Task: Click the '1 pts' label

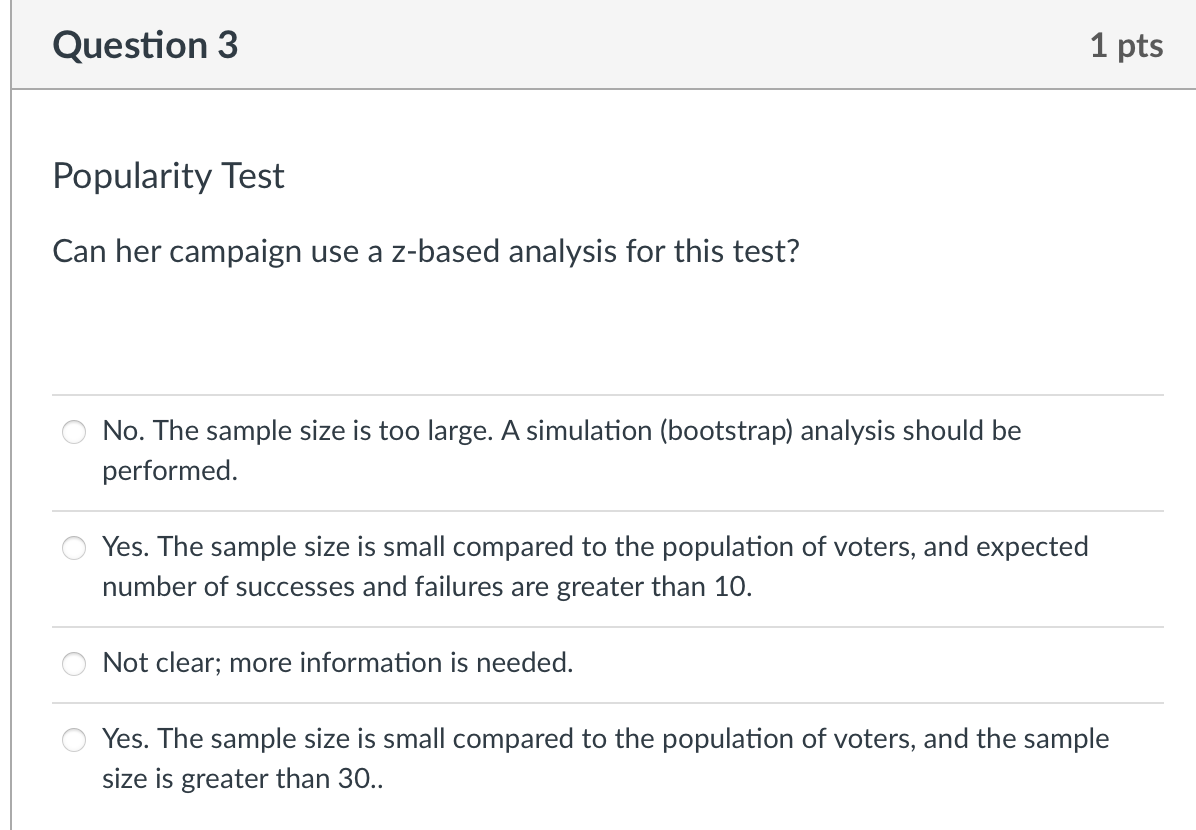Action: (x=1128, y=44)
